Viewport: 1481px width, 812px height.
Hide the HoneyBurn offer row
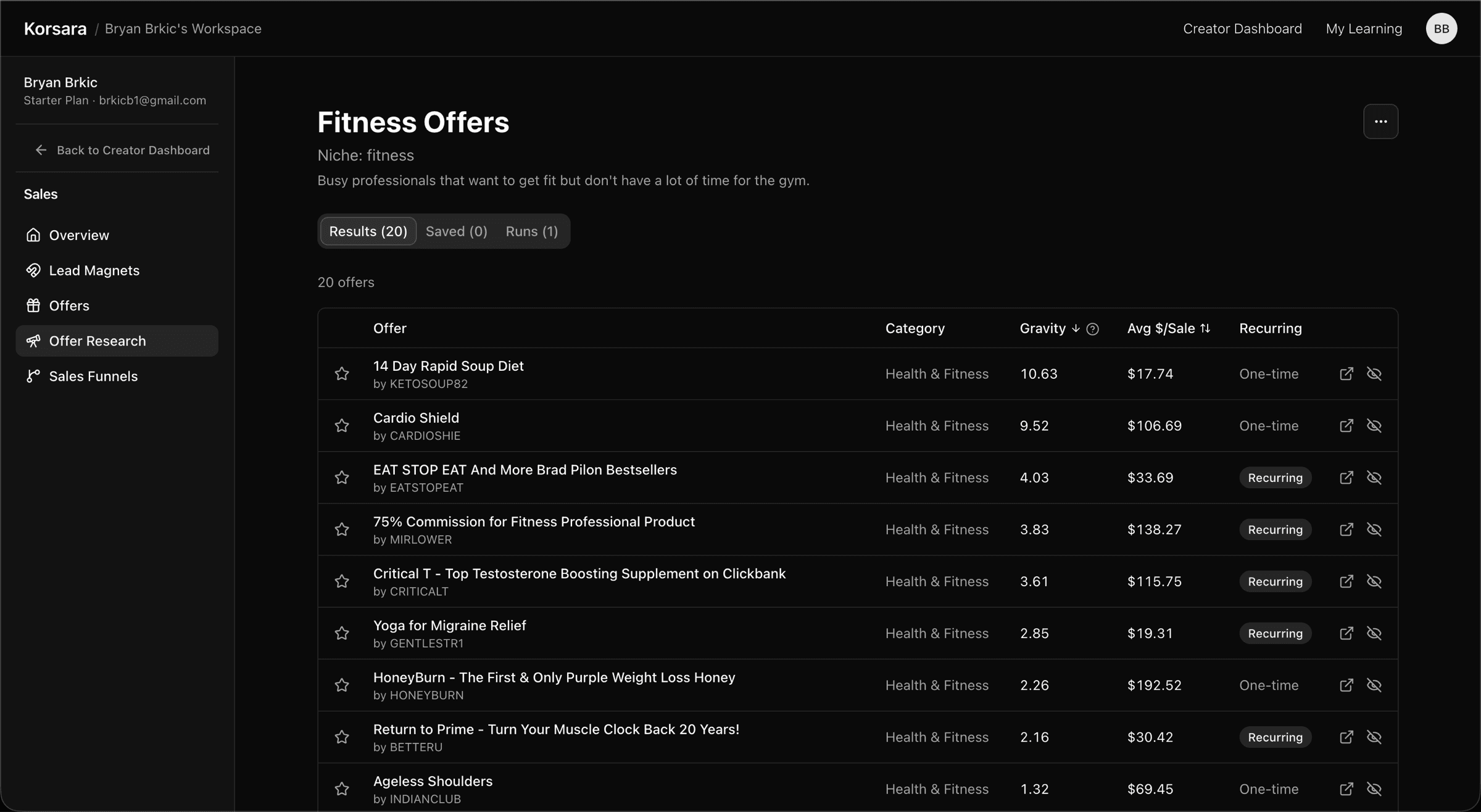[x=1374, y=685]
